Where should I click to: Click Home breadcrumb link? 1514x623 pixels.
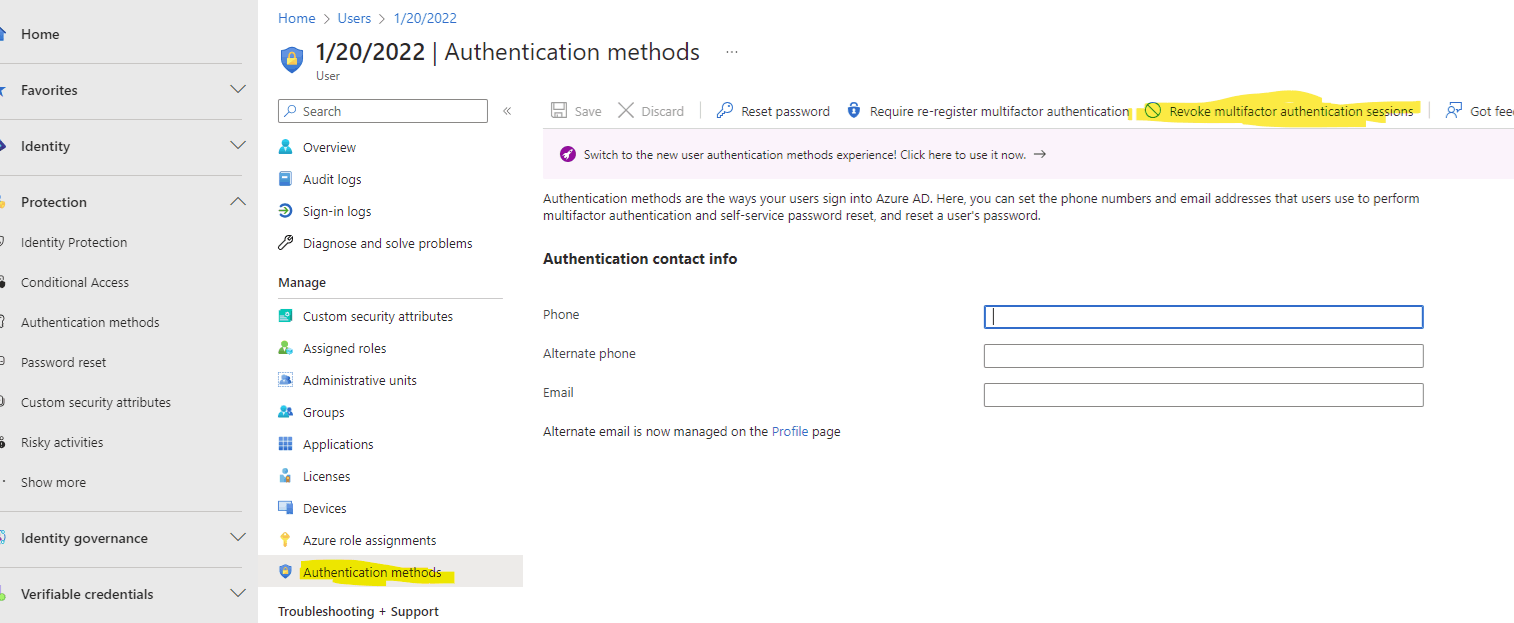296,18
